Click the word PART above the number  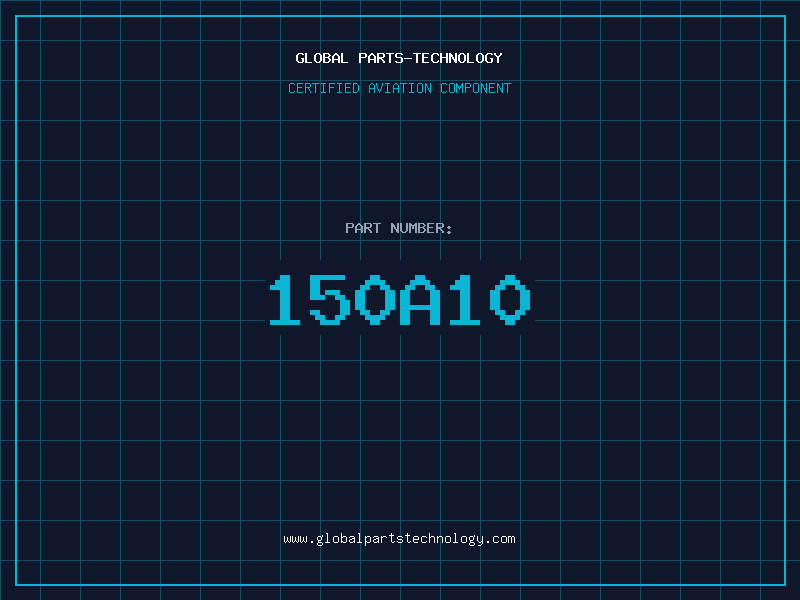(363, 228)
